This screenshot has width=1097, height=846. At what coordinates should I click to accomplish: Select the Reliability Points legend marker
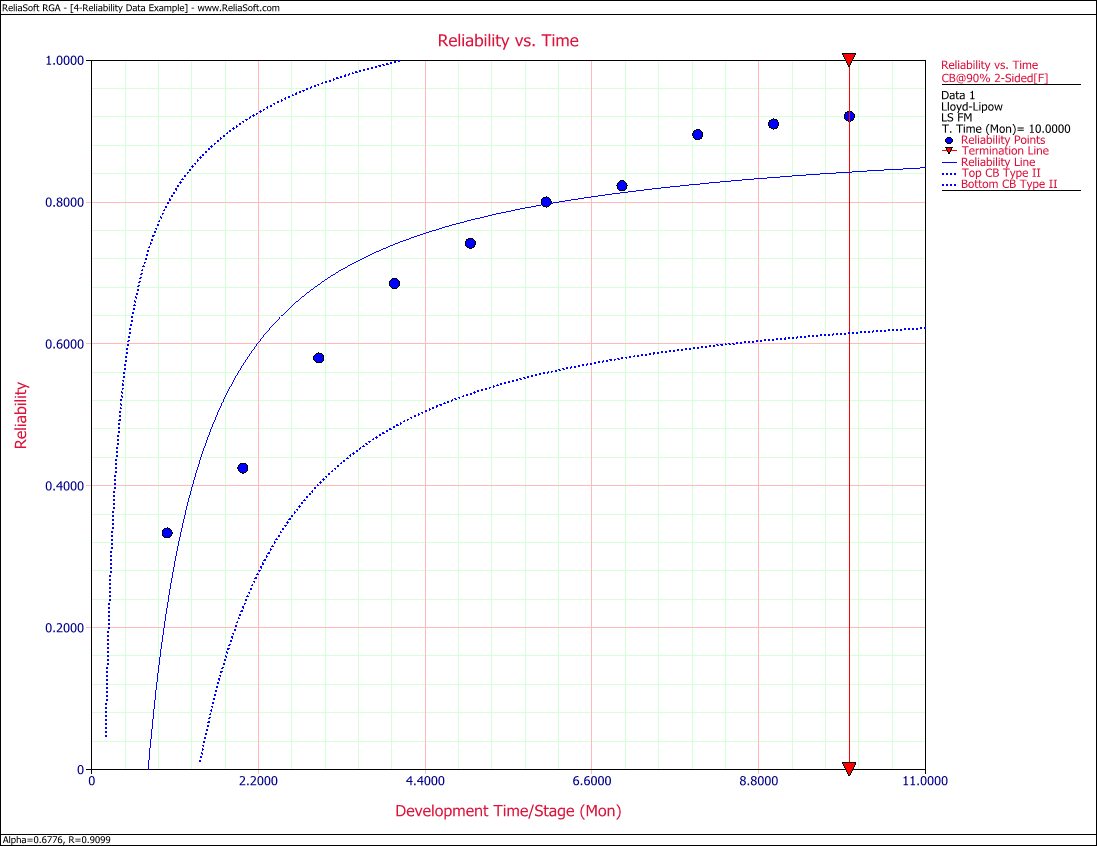[x=949, y=140]
